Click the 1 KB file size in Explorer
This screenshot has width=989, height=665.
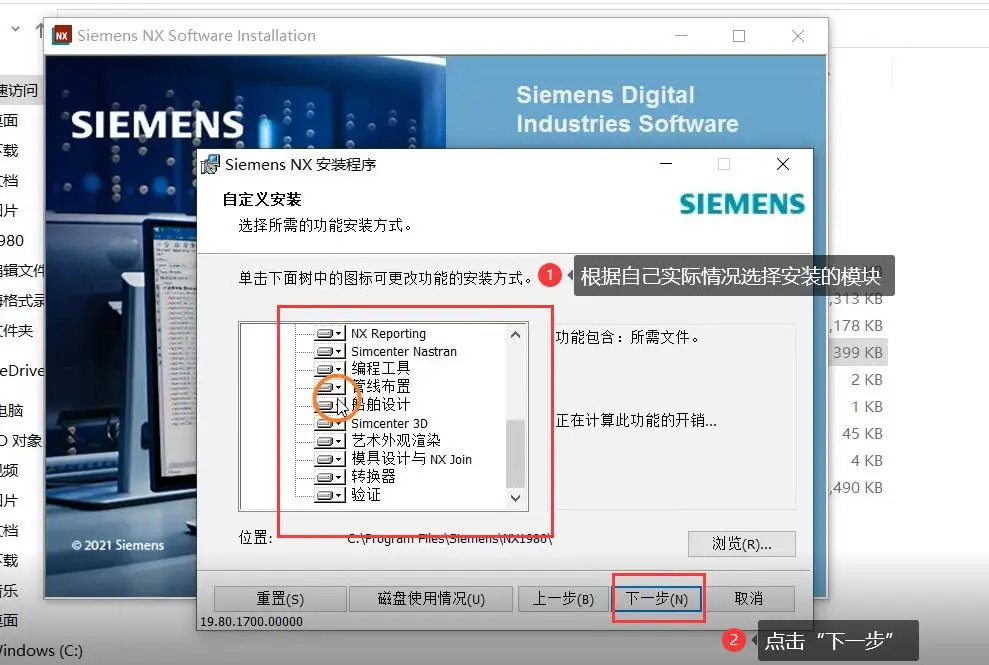[867, 407]
